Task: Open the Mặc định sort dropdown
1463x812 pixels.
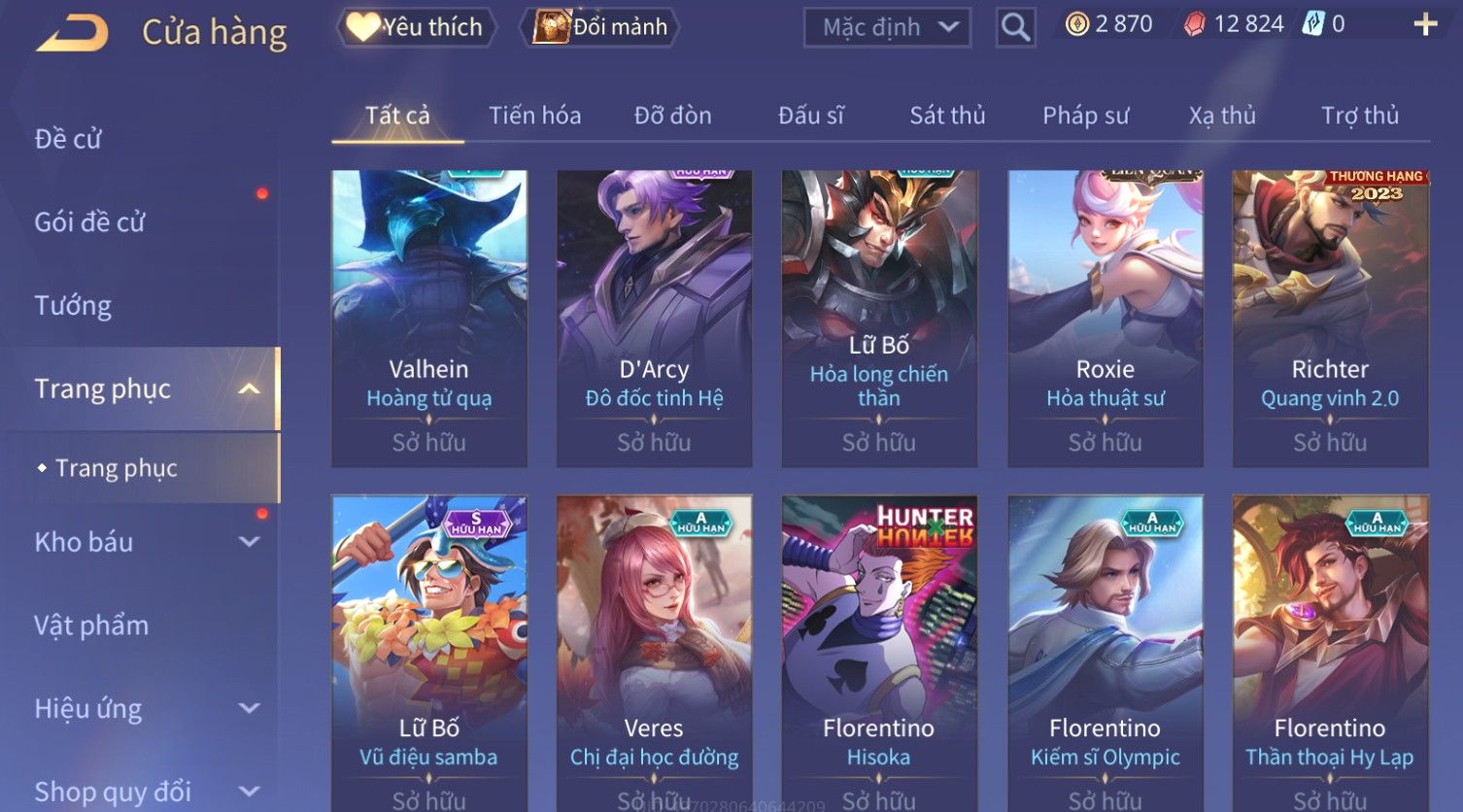Action: [888, 27]
